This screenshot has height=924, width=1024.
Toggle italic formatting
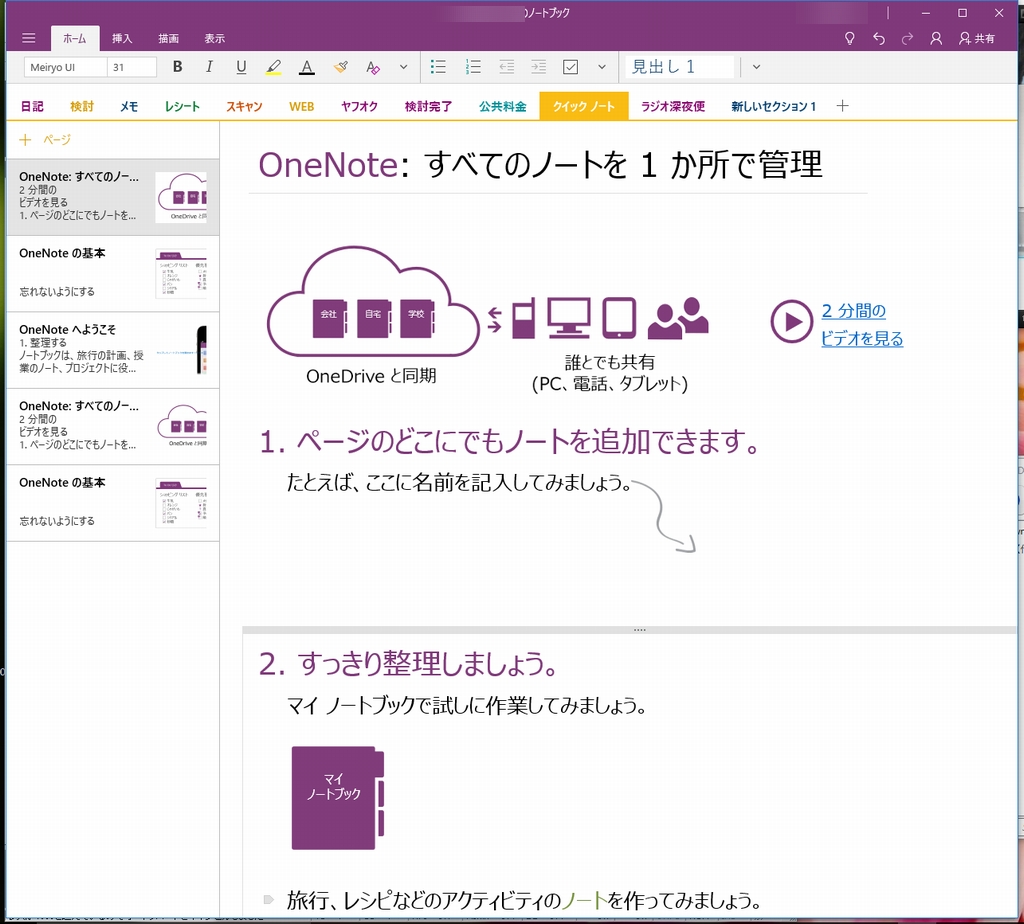point(209,67)
